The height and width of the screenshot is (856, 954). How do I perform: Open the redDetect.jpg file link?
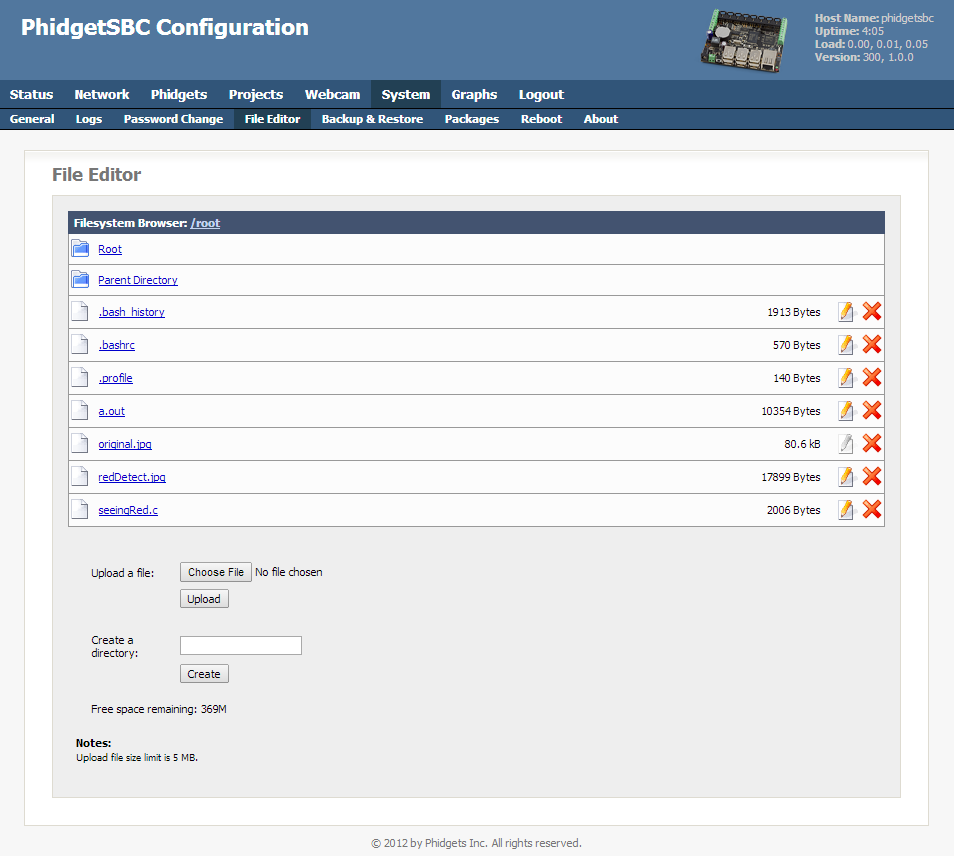132,477
